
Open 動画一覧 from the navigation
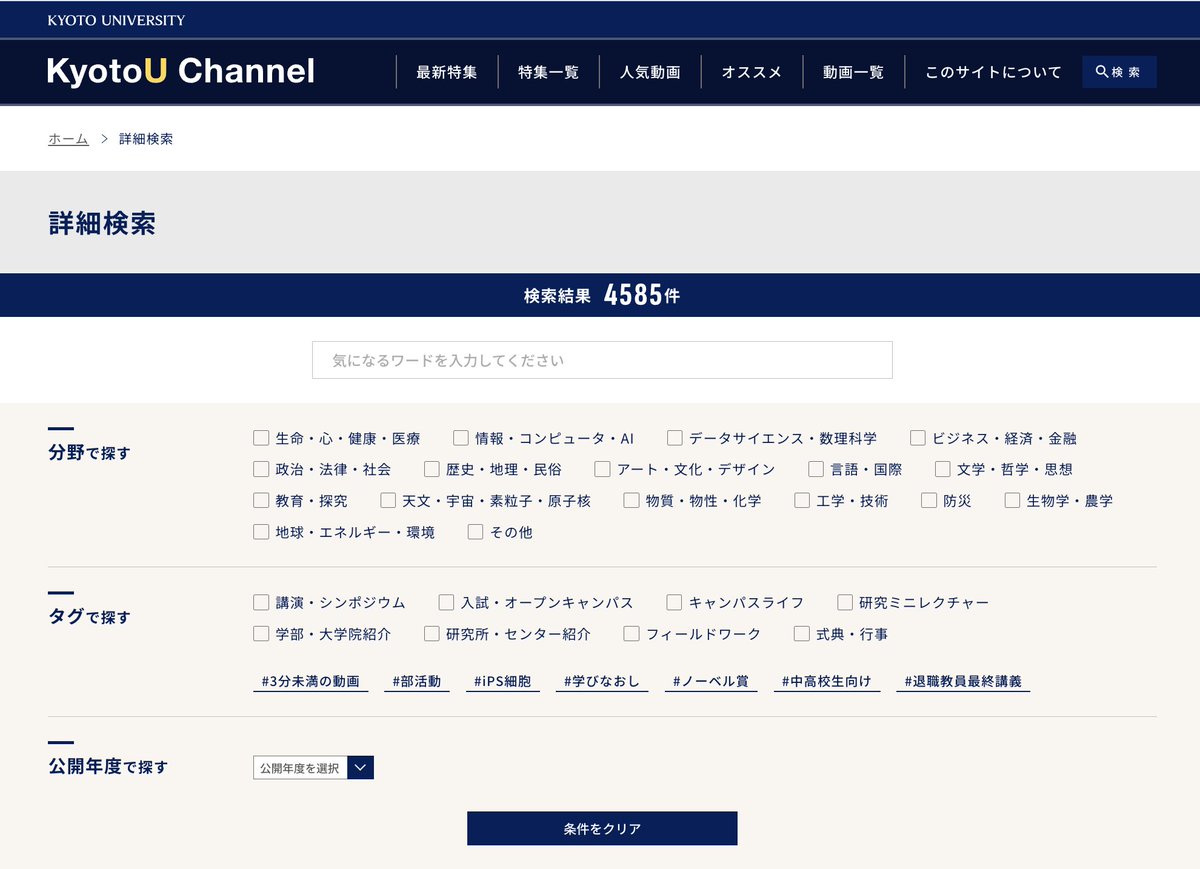853,72
